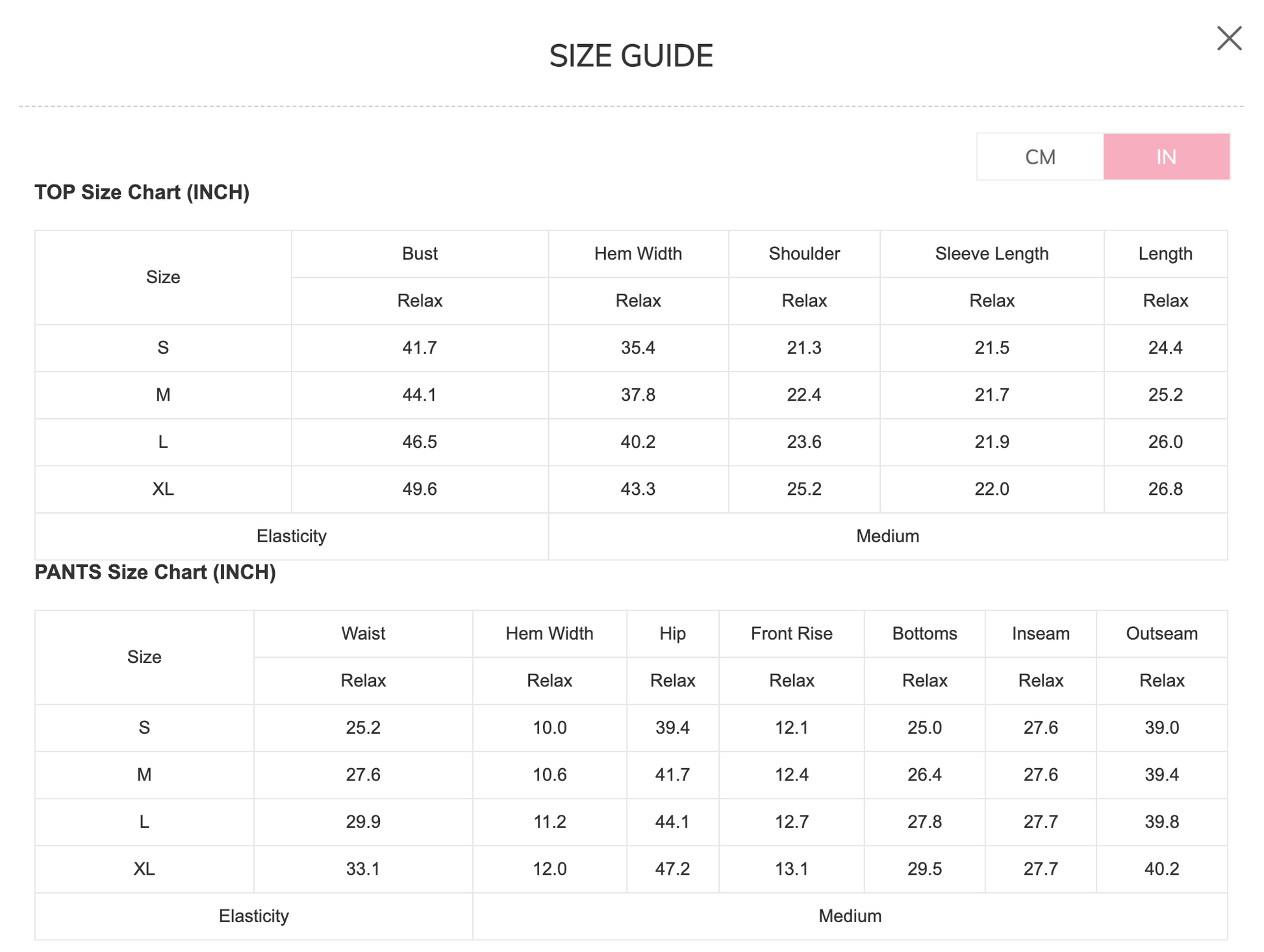Screen dimensions: 1264x952
Task: Click Medium elasticity in top chart
Action: coord(887,536)
